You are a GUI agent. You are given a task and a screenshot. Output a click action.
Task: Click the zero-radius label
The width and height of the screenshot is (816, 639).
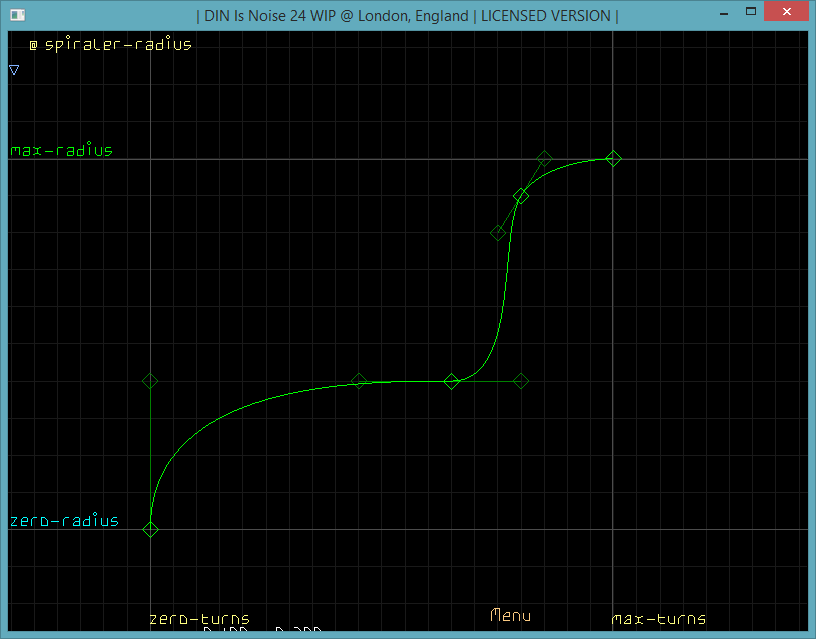point(64,521)
